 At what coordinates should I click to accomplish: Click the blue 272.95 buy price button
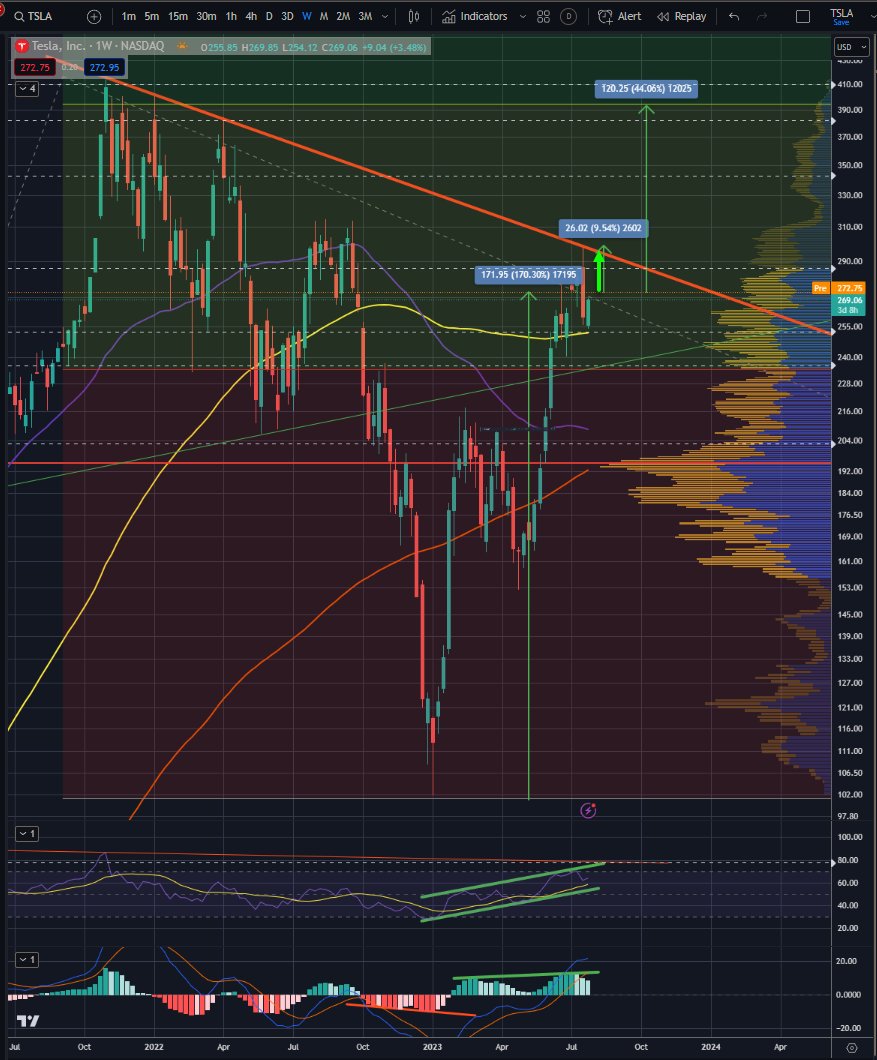pyautogui.click(x=104, y=68)
